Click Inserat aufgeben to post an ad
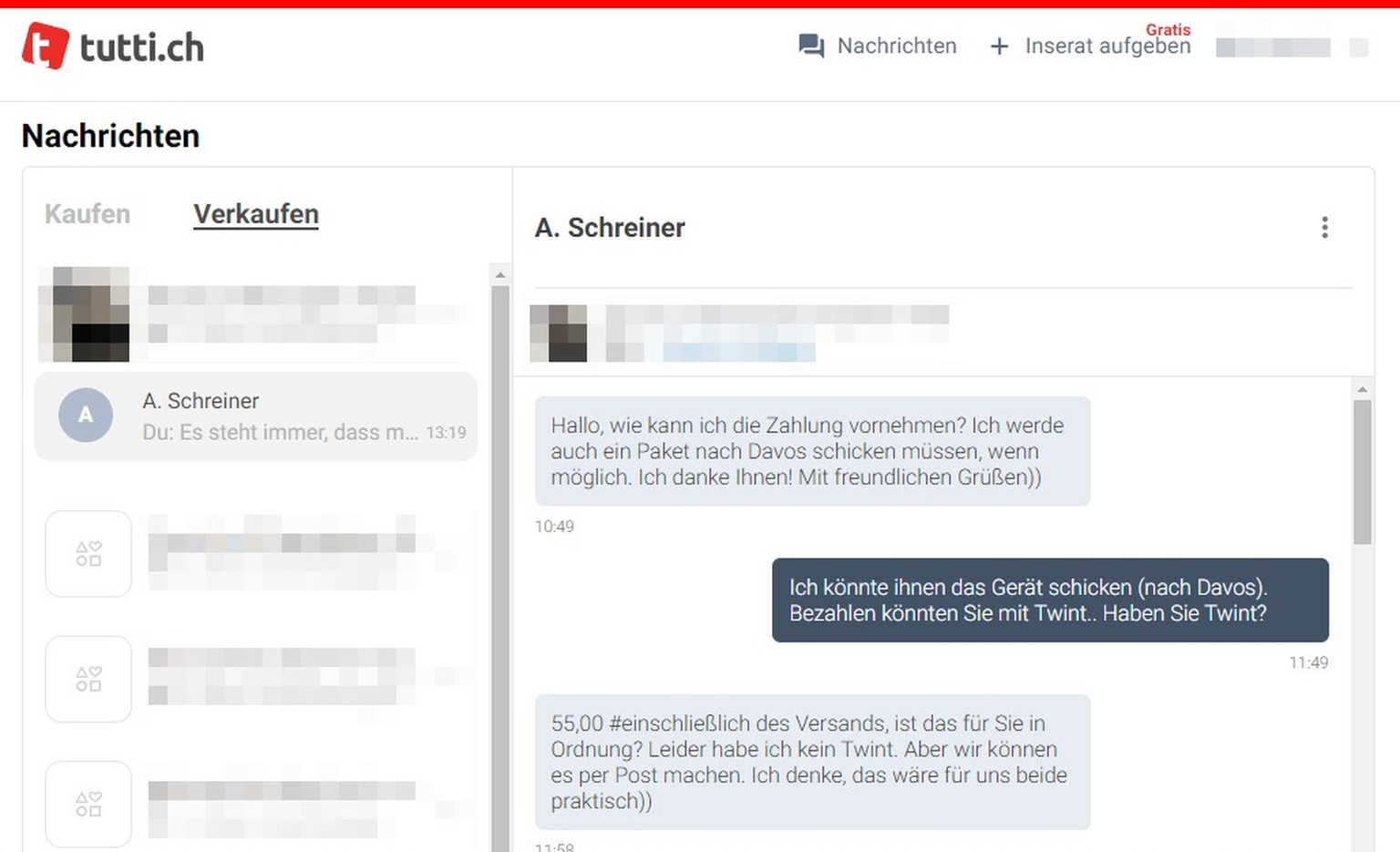 [x=1107, y=46]
